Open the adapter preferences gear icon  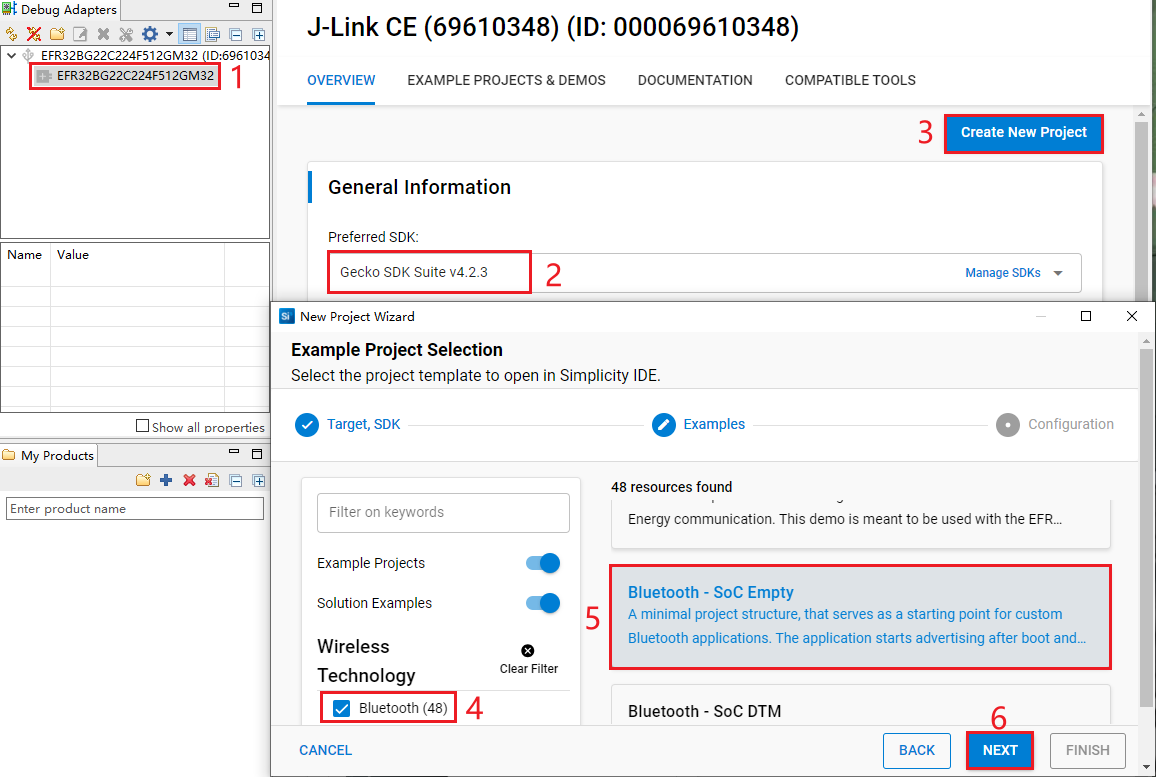coord(148,33)
